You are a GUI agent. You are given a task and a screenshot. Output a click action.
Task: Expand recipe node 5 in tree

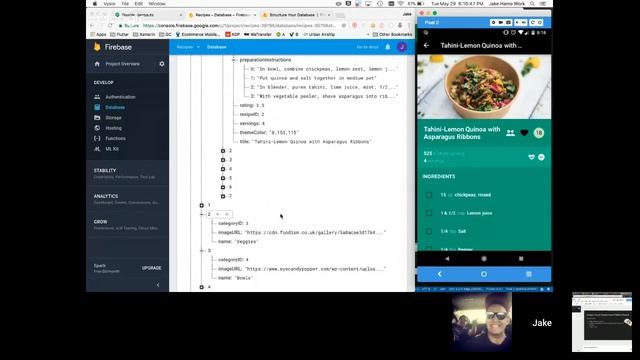223,178
